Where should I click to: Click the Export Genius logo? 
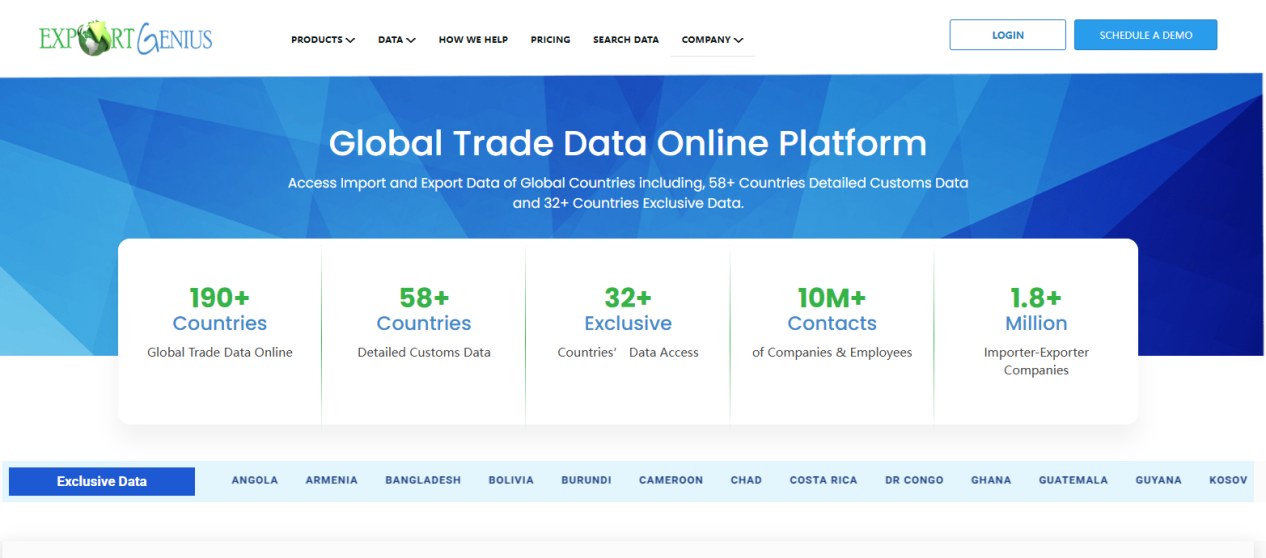click(x=126, y=37)
